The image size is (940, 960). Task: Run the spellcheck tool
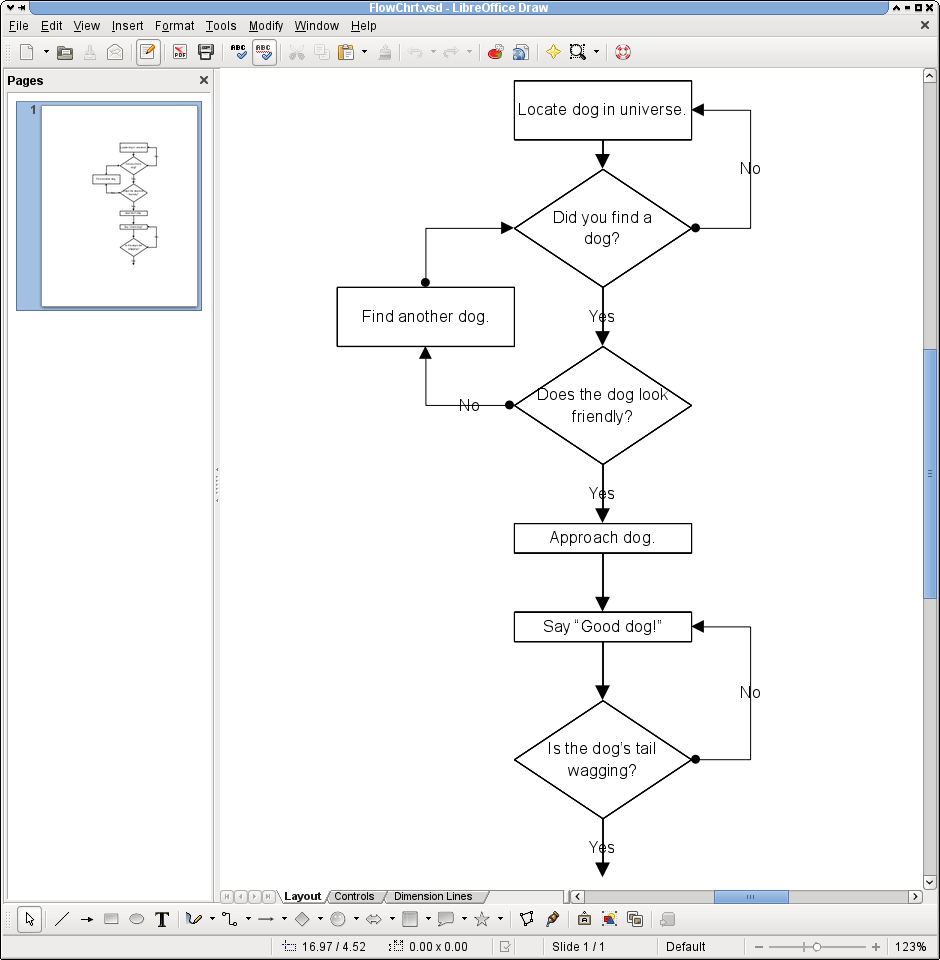tap(239, 52)
